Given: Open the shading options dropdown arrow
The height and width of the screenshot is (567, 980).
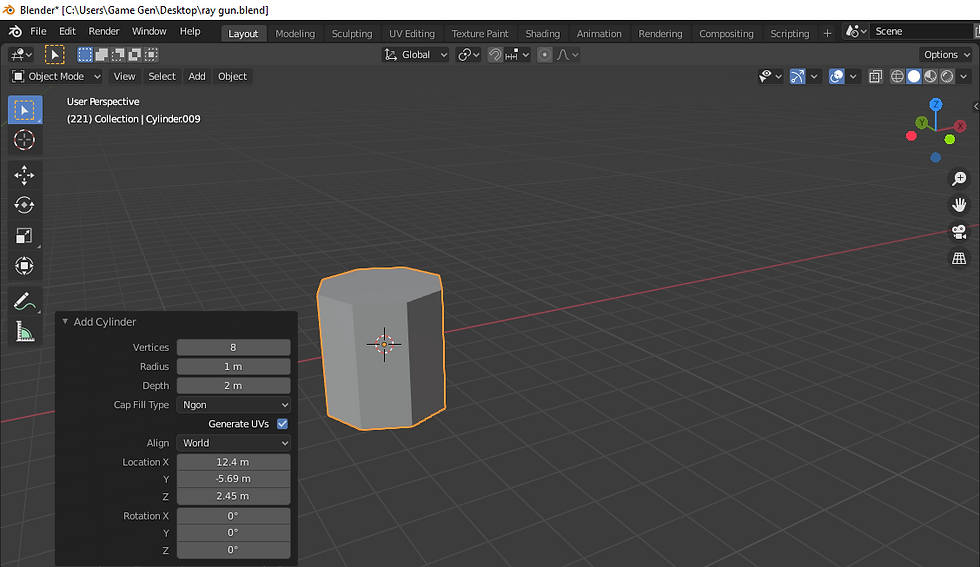Looking at the screenshot, I should coord(964,76).
